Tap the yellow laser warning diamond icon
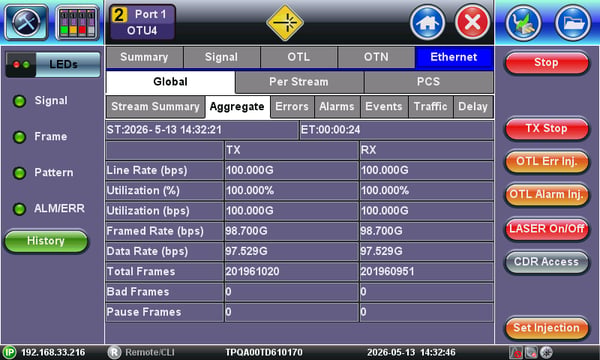 point(285,23)
